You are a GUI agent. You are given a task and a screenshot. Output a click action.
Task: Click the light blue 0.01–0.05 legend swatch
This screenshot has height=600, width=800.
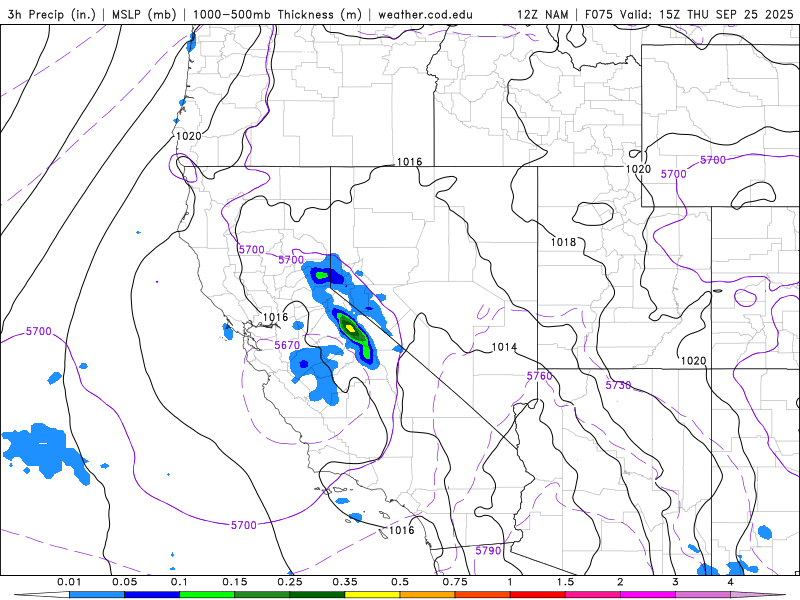(x=96, y=595)
